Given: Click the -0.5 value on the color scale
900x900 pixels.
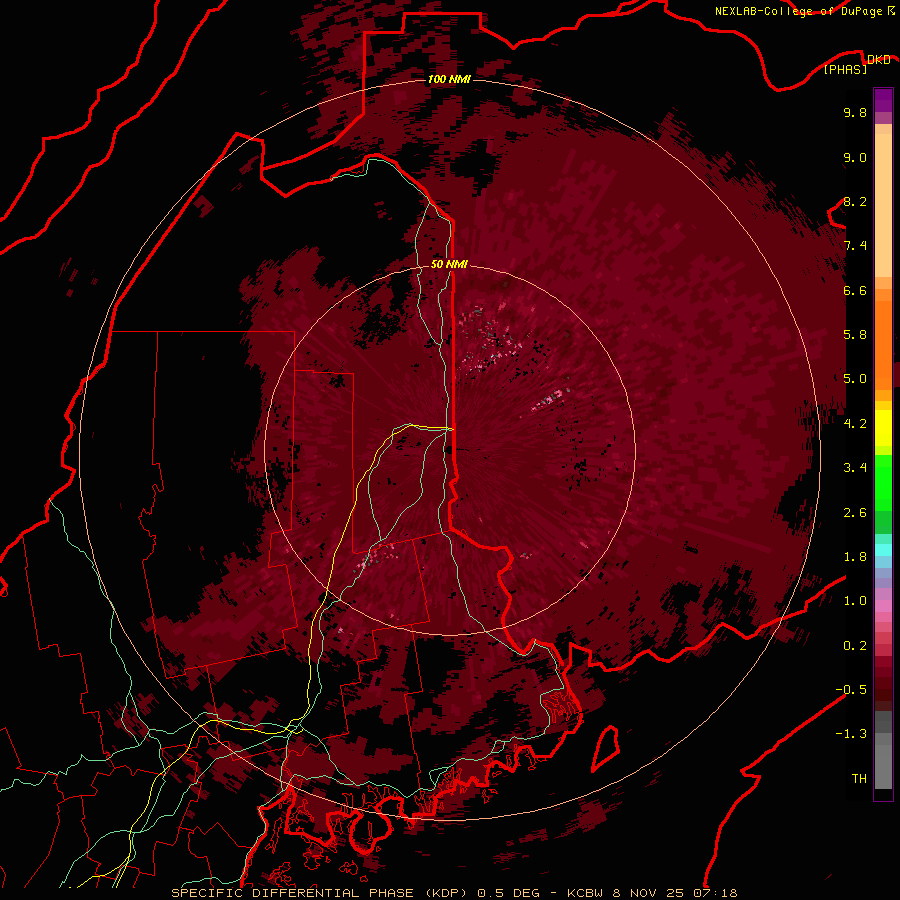Looking at the screenshot, I should (x=851, y=690).
